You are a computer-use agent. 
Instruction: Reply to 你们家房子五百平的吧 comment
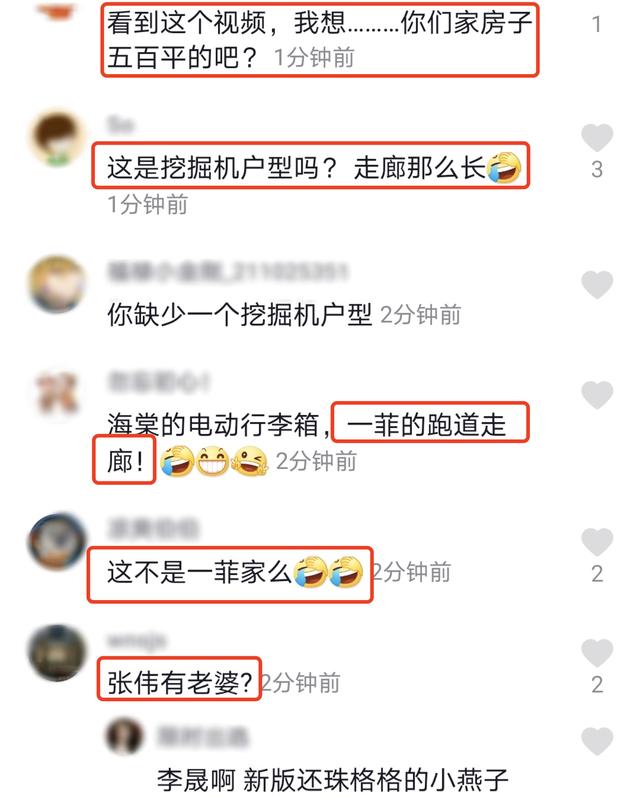[319, 40]
